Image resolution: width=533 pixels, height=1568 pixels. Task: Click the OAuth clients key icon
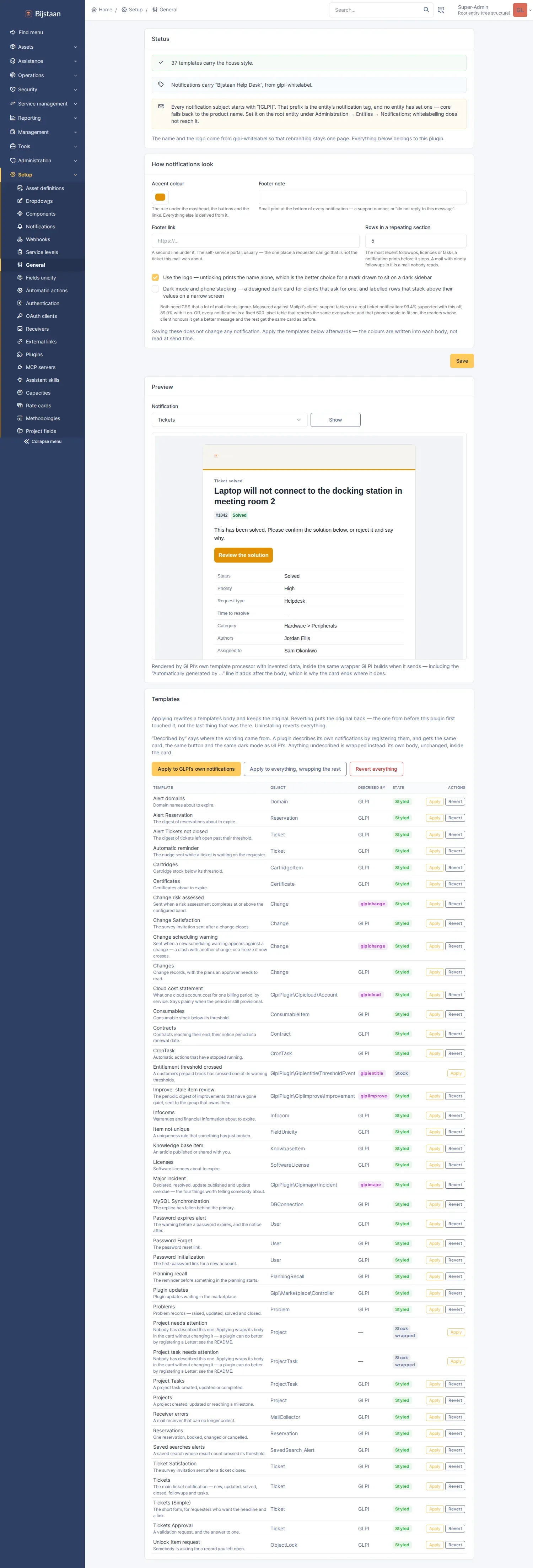tap(20, 316)
